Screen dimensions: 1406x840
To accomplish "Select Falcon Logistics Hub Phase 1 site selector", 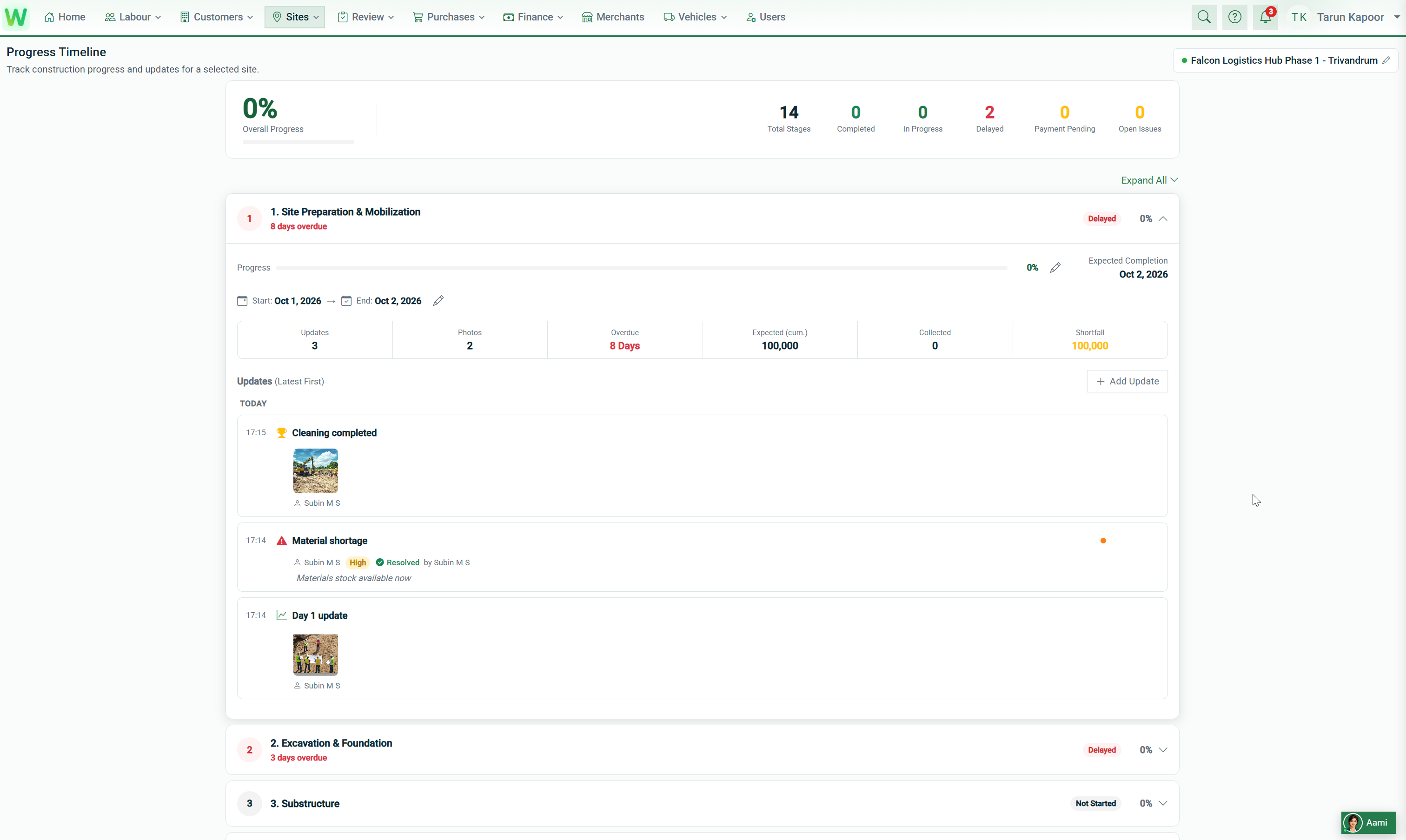I will pyautogui.click(x=1285, y=60).
